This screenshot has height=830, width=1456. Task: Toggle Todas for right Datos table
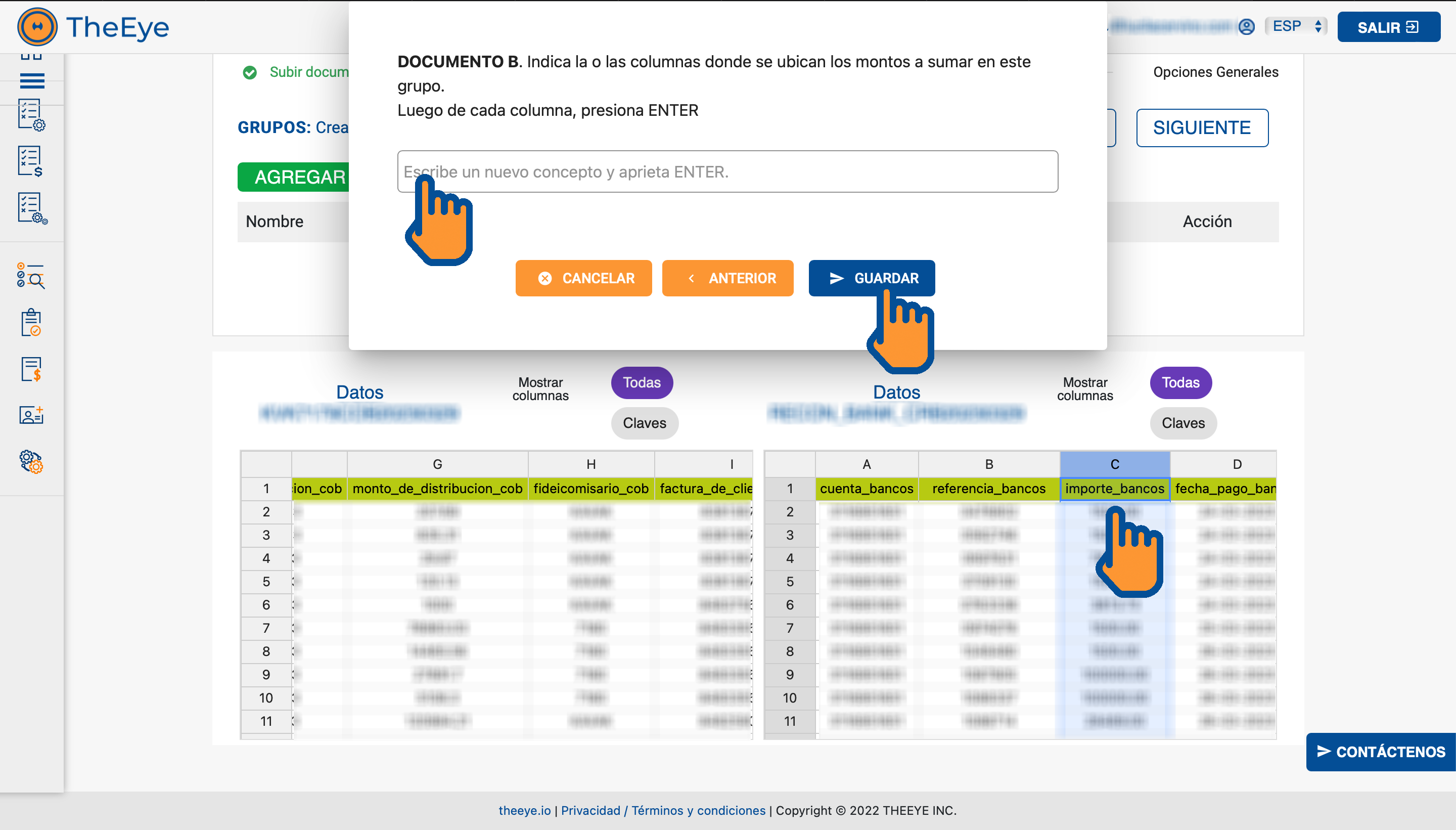pyautogui.click(x=1180, y=382)
